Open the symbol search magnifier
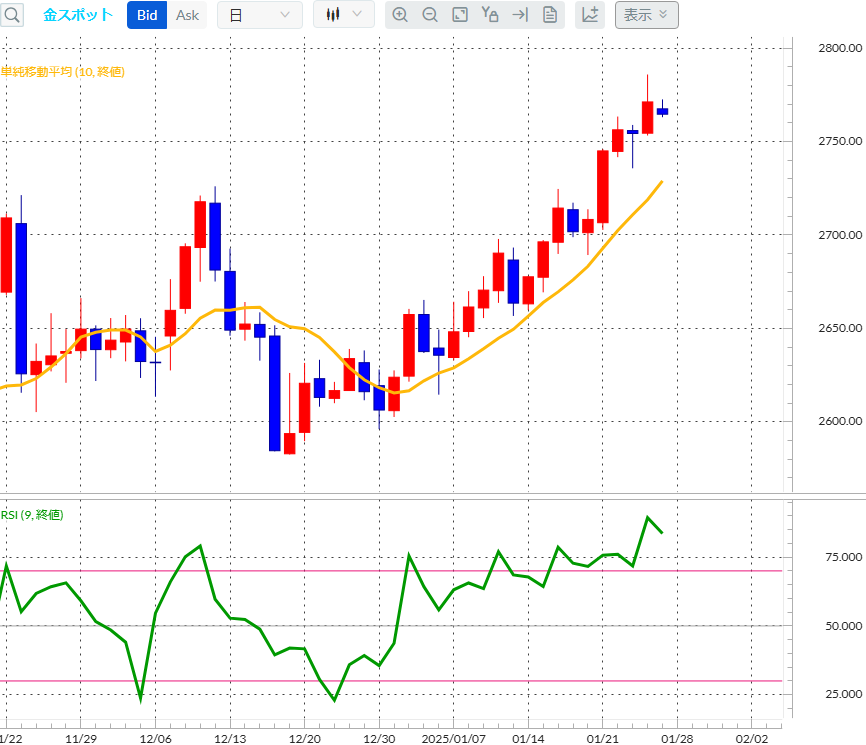The width and height of the screenshot is (866, 745). click(12, 15)
